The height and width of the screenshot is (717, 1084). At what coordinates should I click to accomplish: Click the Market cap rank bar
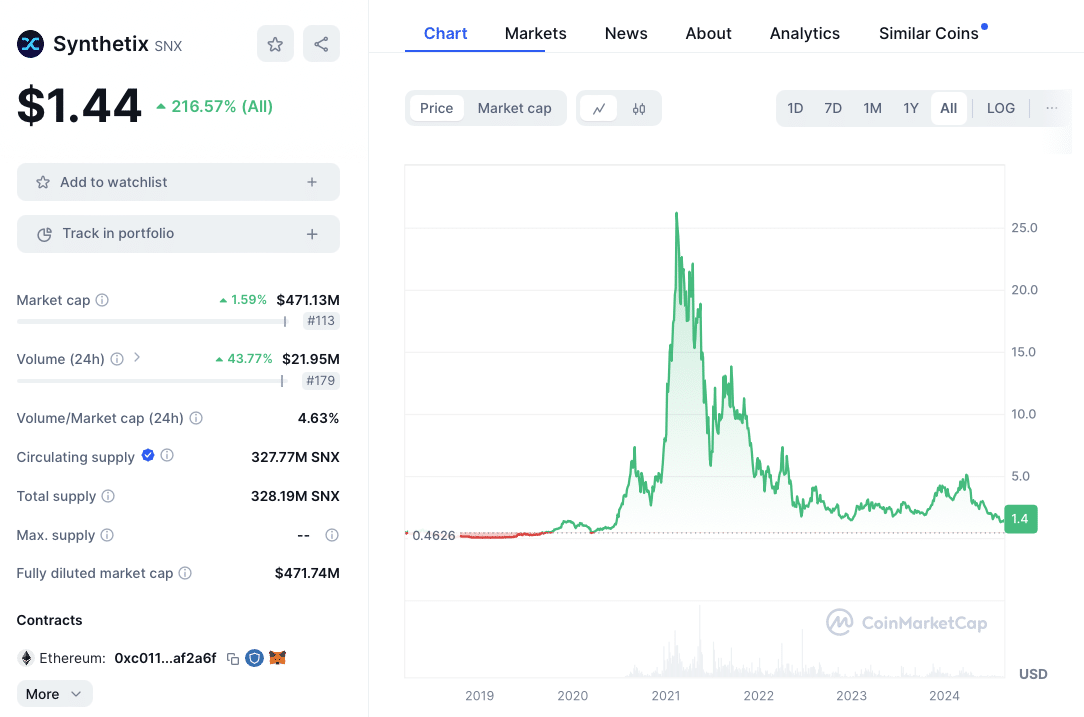coord(152,322)
